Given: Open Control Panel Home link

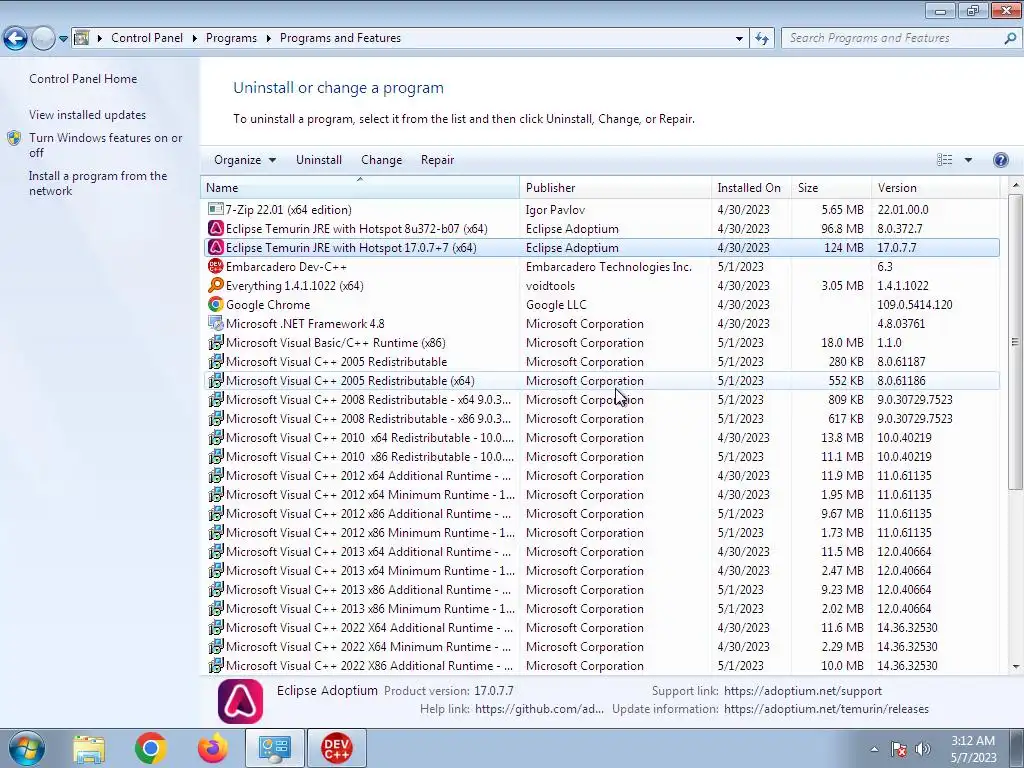Looking at the screenshot, I should 83,78.
